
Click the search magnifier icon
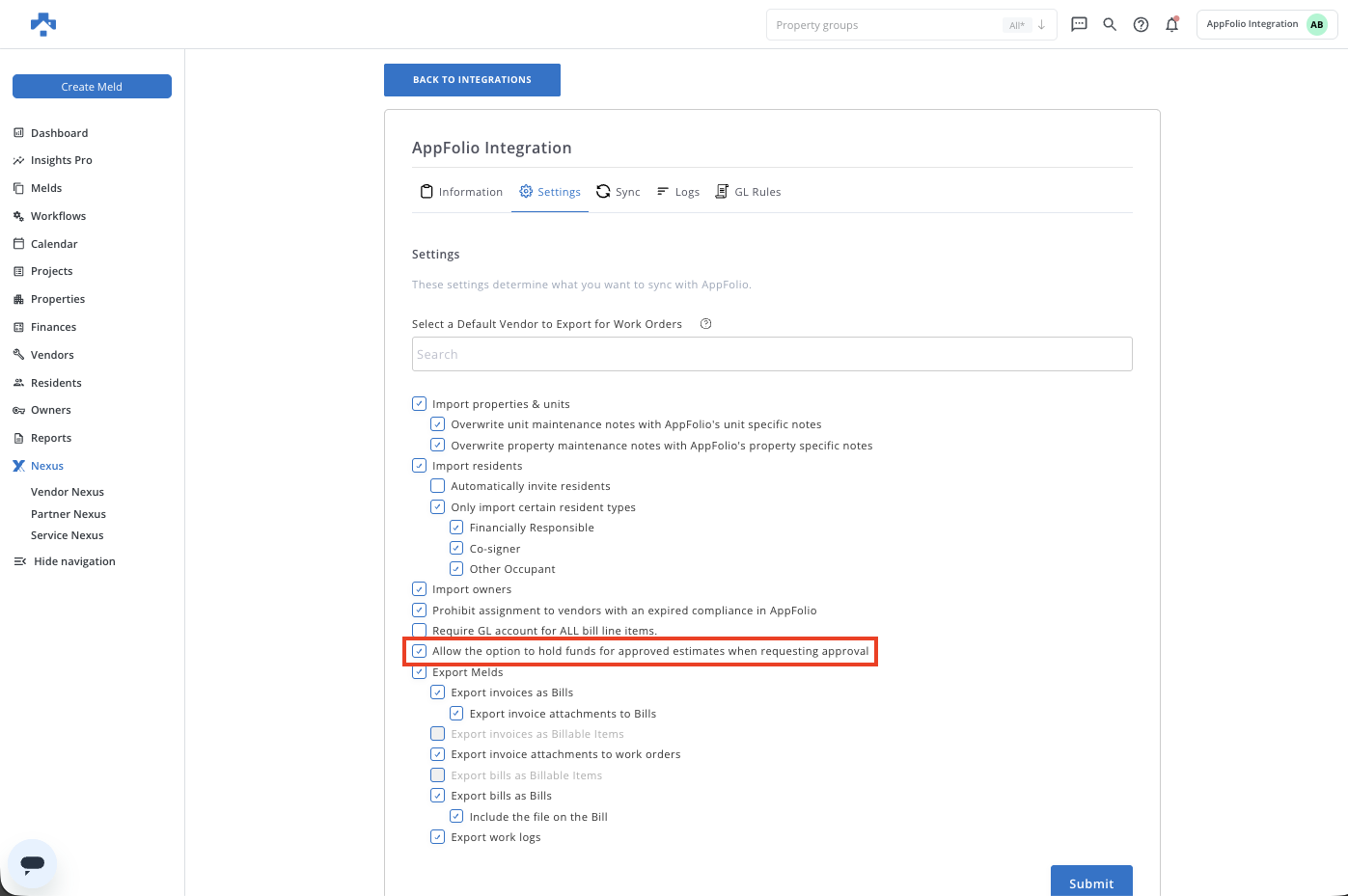pyautogui.click(x=1110, y=24)
